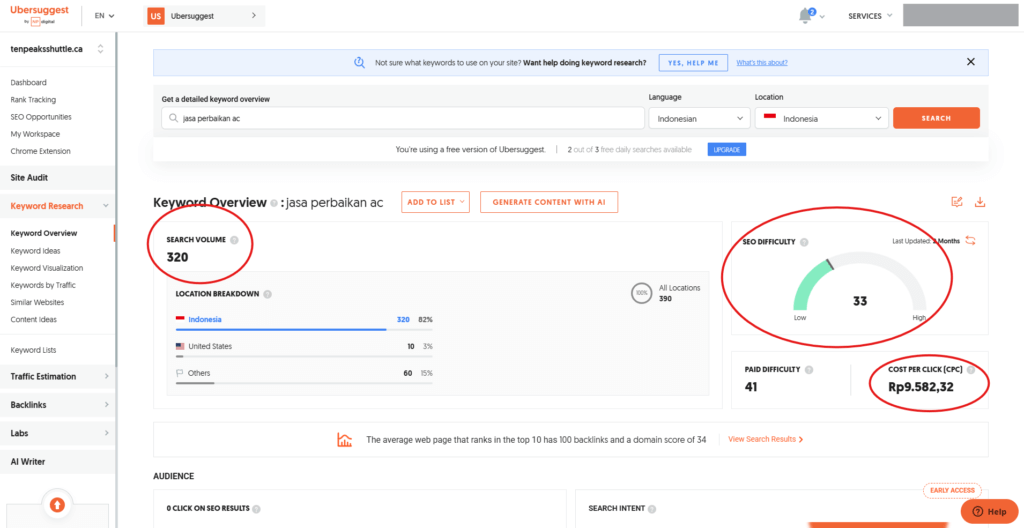Click the SEO difficulty gauge

(859, 281)
